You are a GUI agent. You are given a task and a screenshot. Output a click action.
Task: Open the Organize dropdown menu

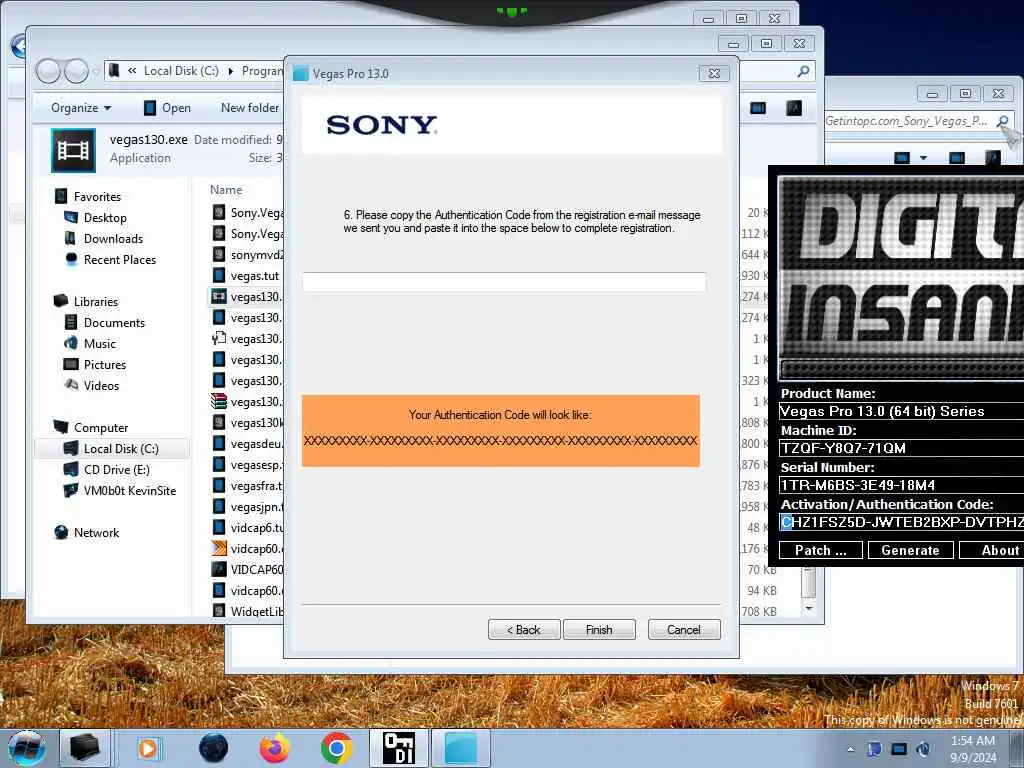click(x=81, y=108)
